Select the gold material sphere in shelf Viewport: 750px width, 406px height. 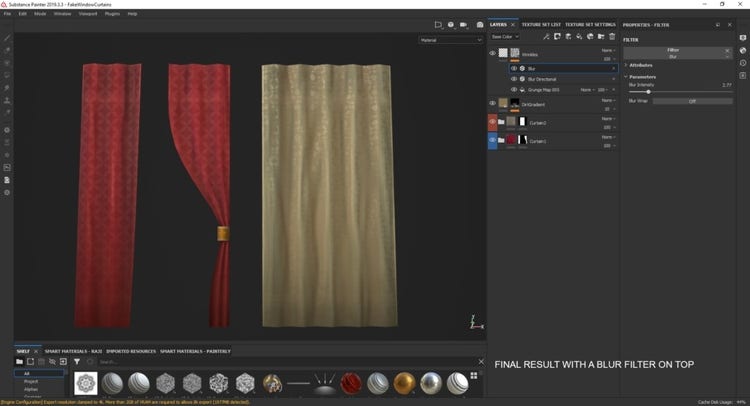[x=405, y=384]
